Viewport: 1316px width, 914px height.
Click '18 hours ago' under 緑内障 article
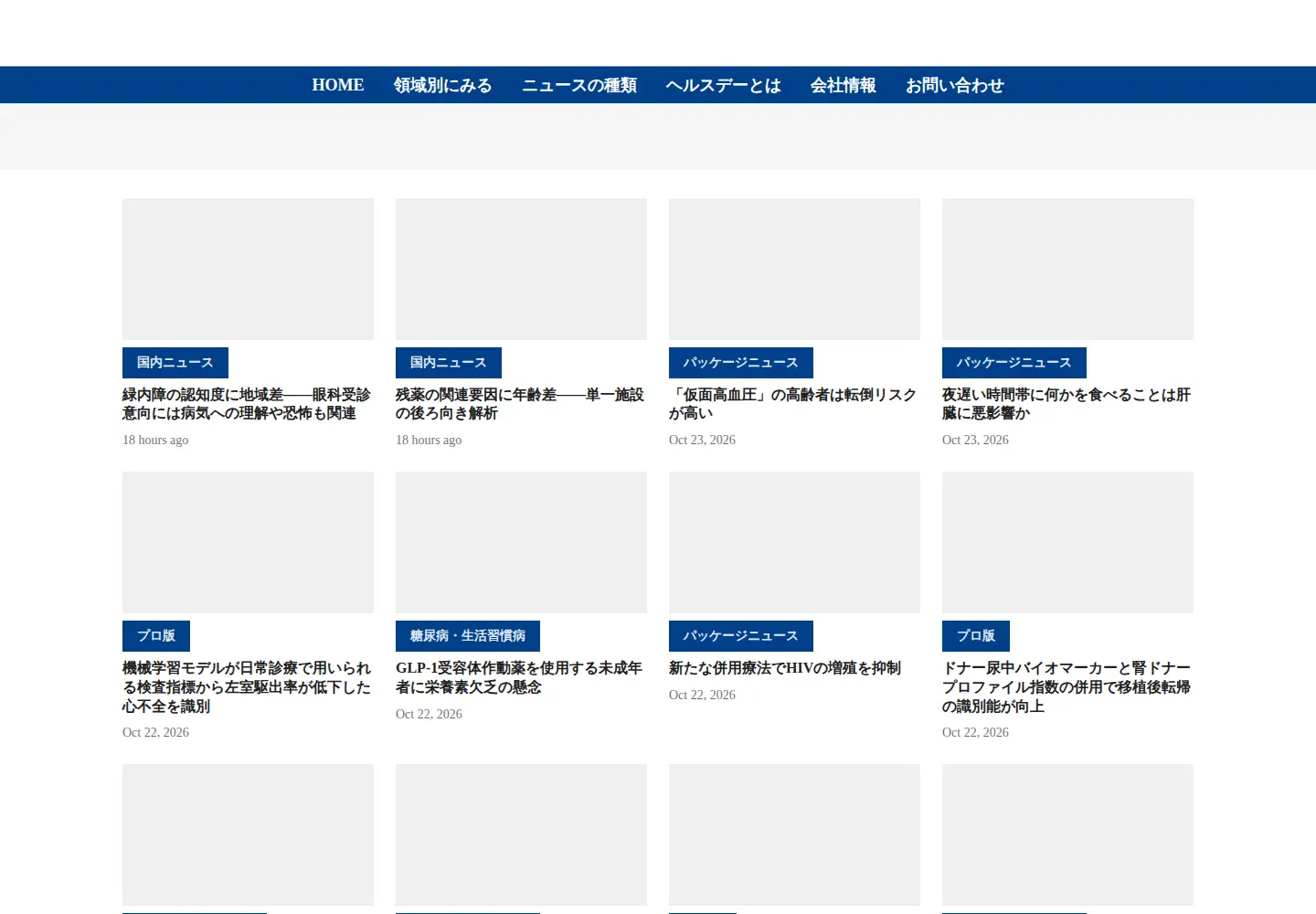[x=155, y=440]
